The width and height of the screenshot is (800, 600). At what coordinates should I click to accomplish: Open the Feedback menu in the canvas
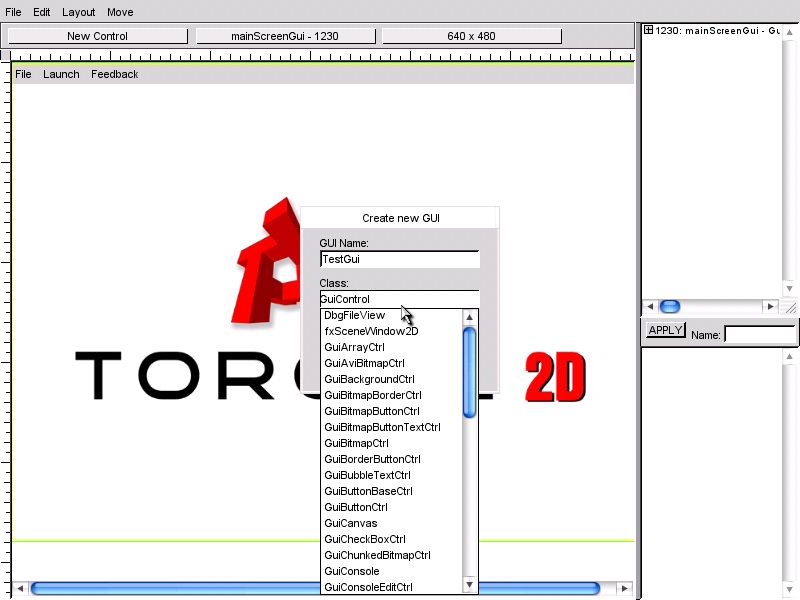(114, 74)
